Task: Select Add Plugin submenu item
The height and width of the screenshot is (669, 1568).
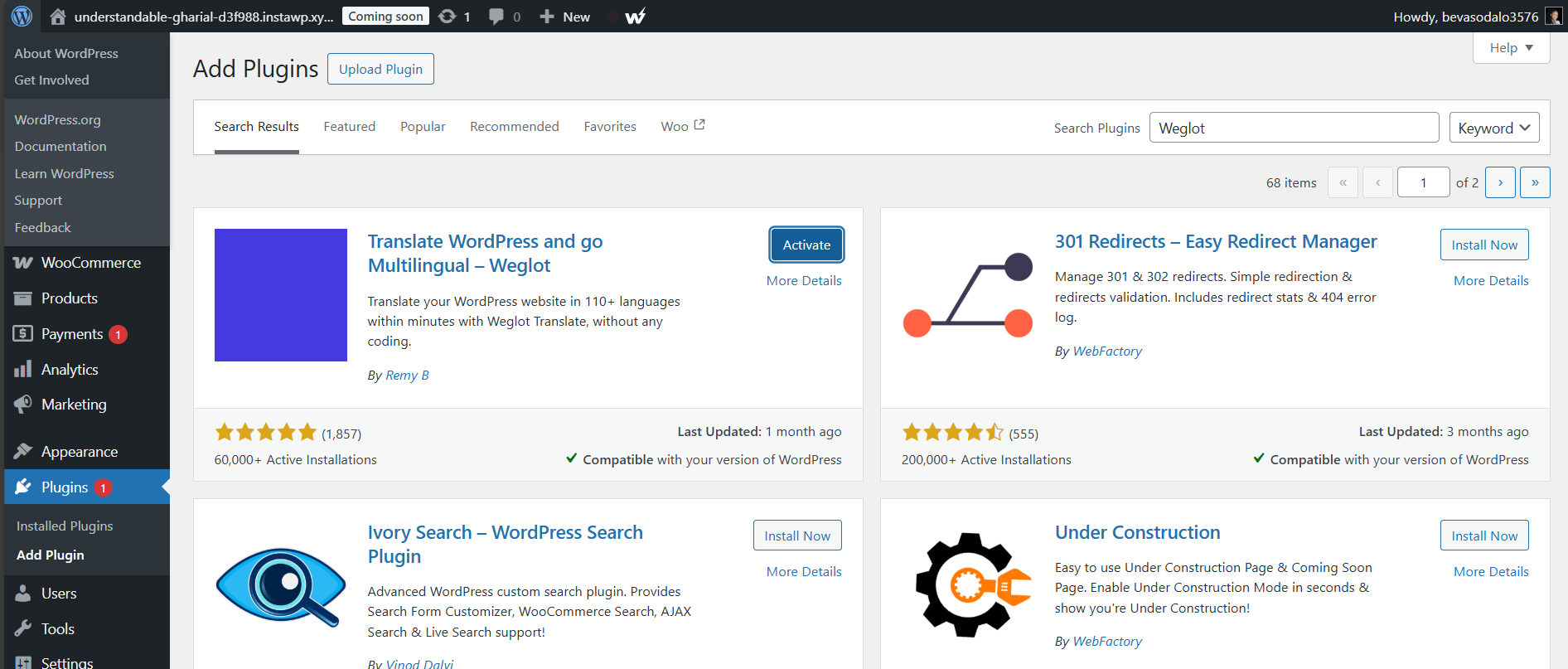Action: (x=51, y=555)
